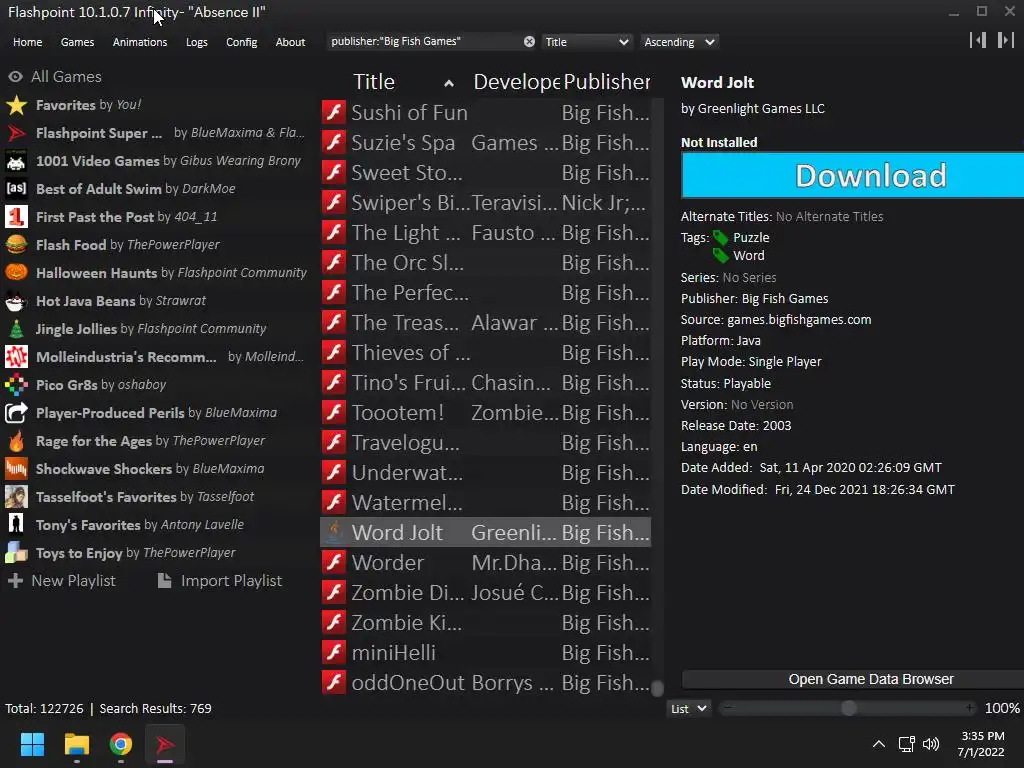
Task: Click the Developer column header
Action: 516,82
